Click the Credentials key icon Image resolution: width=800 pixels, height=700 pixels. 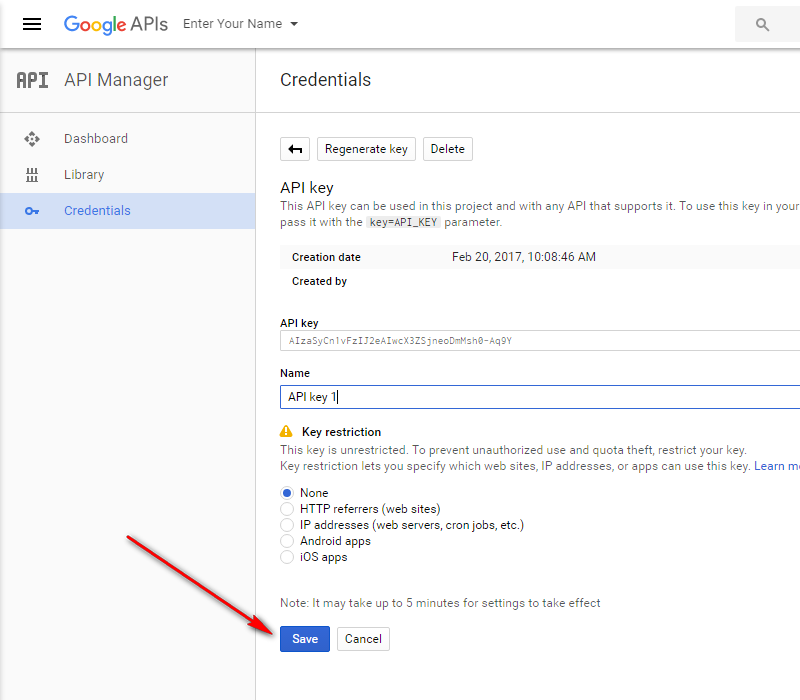click(x=32, y=211)
